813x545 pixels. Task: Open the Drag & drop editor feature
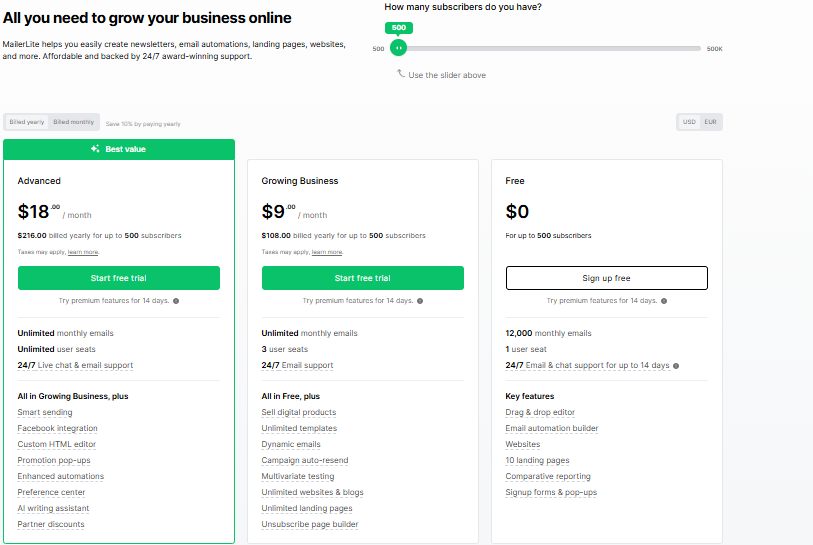tap(540, 412)
